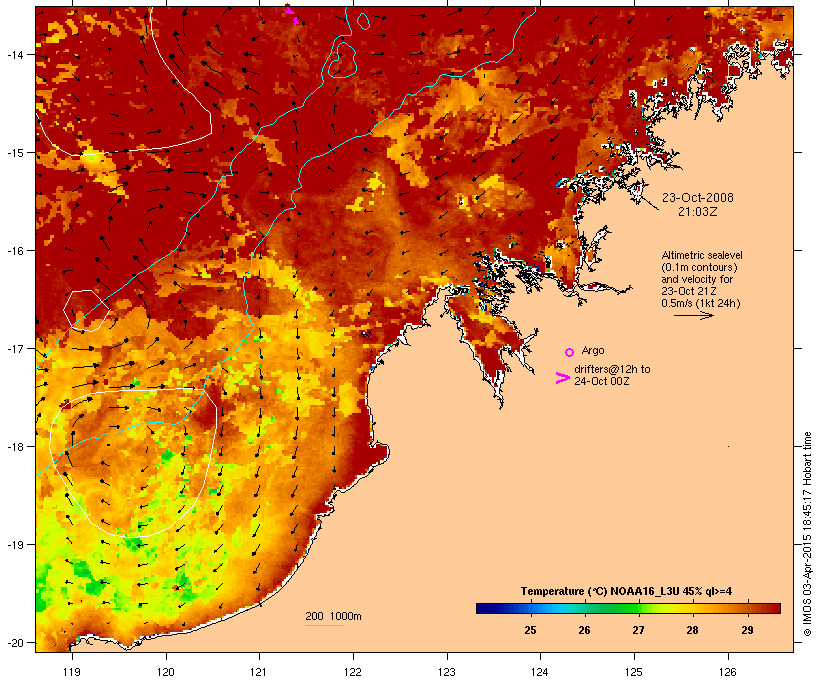This screenshot has width=820, height=680.
Task: Click the colorbar tick label 27
Action: point(638,630)
